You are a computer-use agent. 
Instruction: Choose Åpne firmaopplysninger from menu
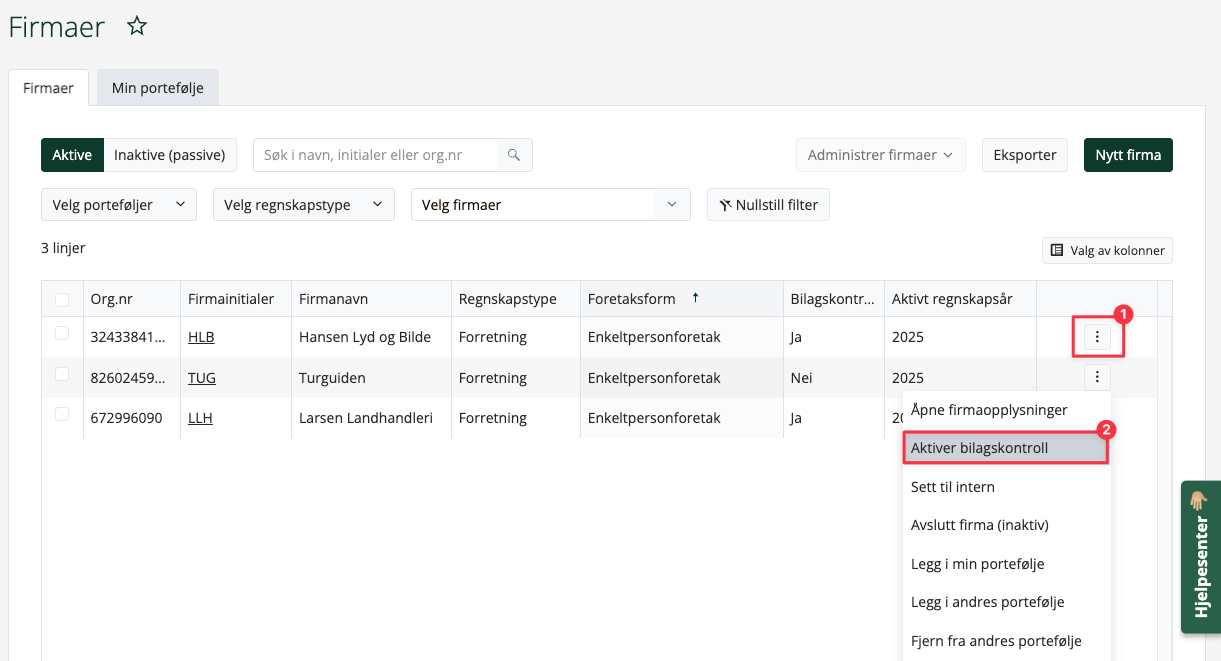1007,410
